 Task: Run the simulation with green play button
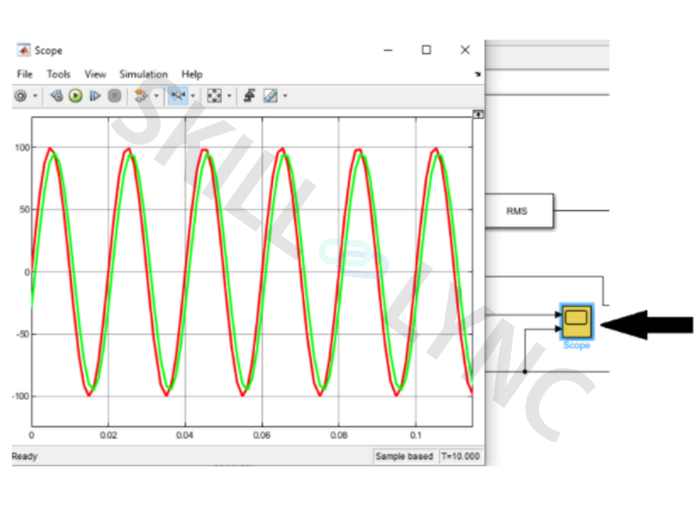coord(75,96)
